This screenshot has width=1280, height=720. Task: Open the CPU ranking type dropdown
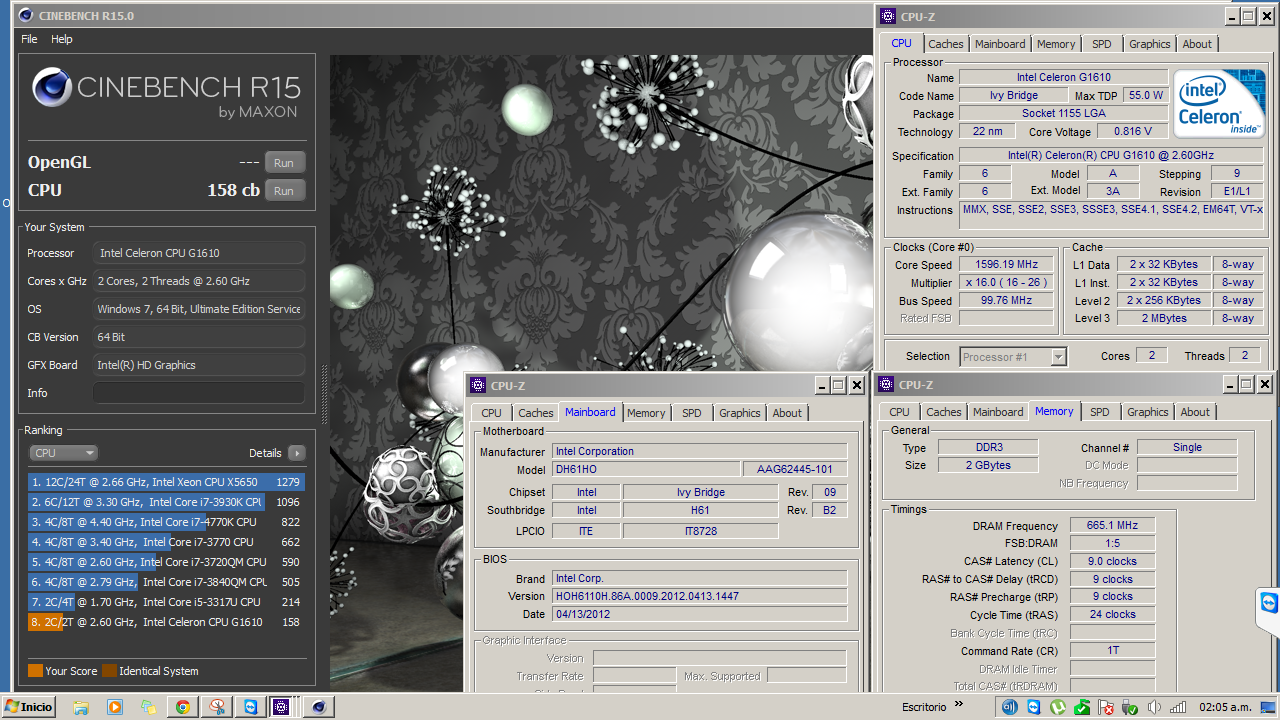pos(63,453)
